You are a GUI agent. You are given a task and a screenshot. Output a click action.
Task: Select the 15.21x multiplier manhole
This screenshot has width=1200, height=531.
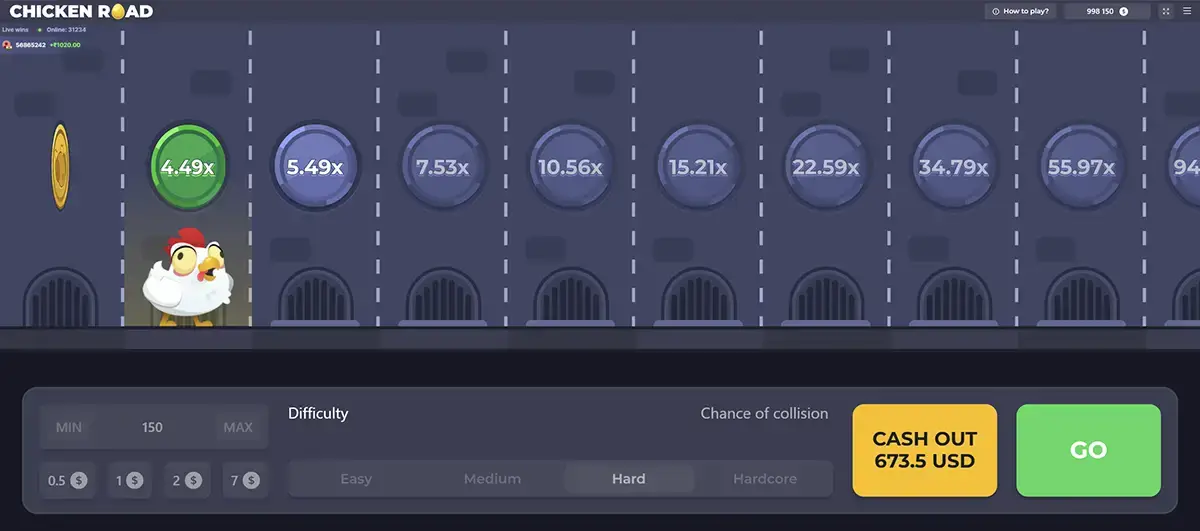coord(698,167)
